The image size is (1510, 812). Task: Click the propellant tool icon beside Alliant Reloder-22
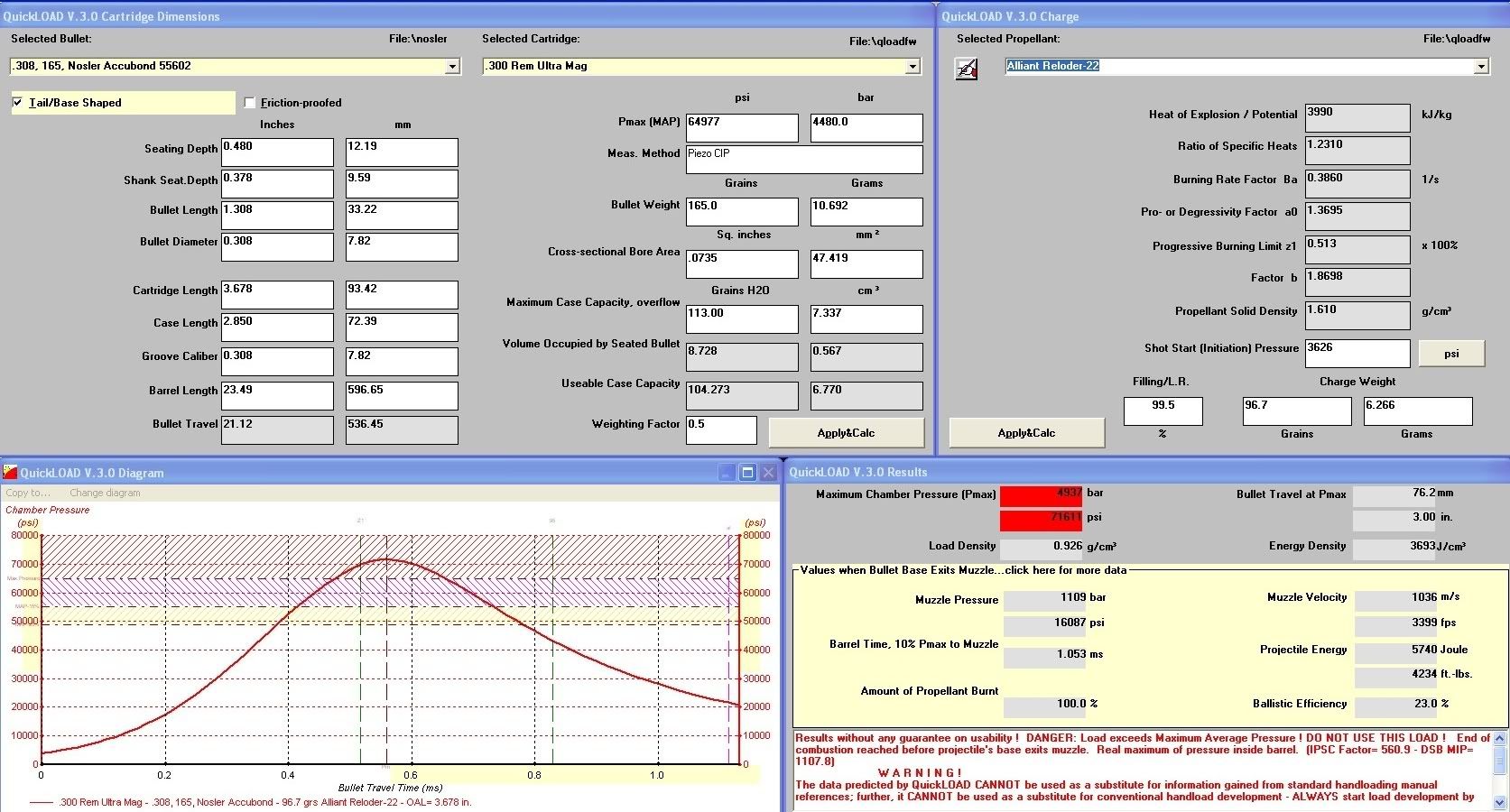pos(966,69)
